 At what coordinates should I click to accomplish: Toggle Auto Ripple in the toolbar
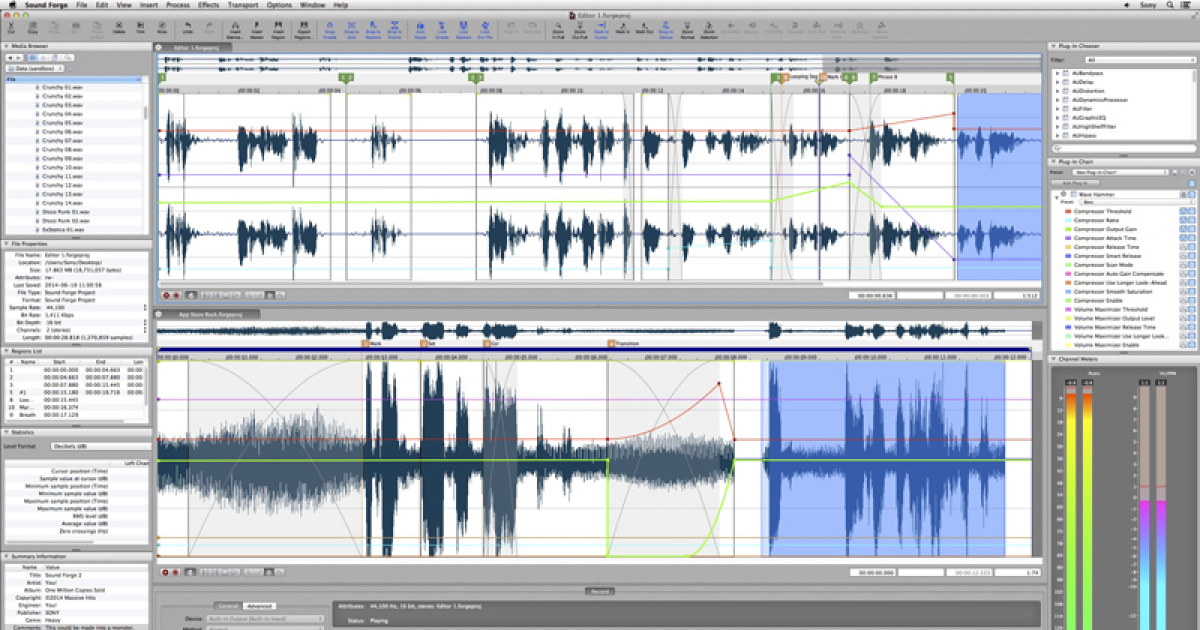(x=420, y=29)
